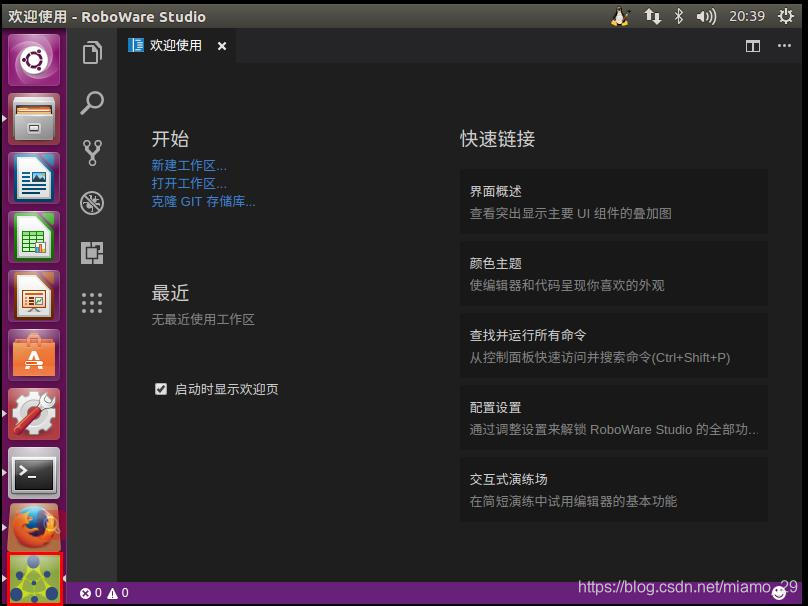Launch LibreOffice Calc from launcher
This screenshot has height=606, width=808.
34,237
